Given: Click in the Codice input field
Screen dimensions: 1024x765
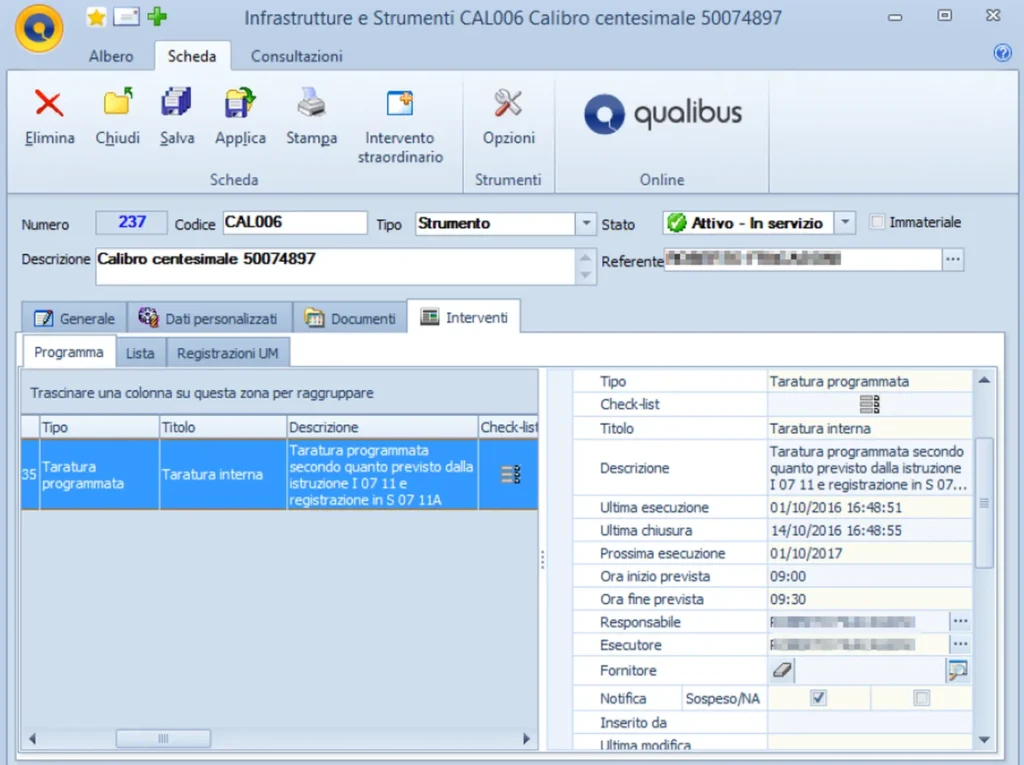Looking at the screenshot, I should [x=295, y=223].
